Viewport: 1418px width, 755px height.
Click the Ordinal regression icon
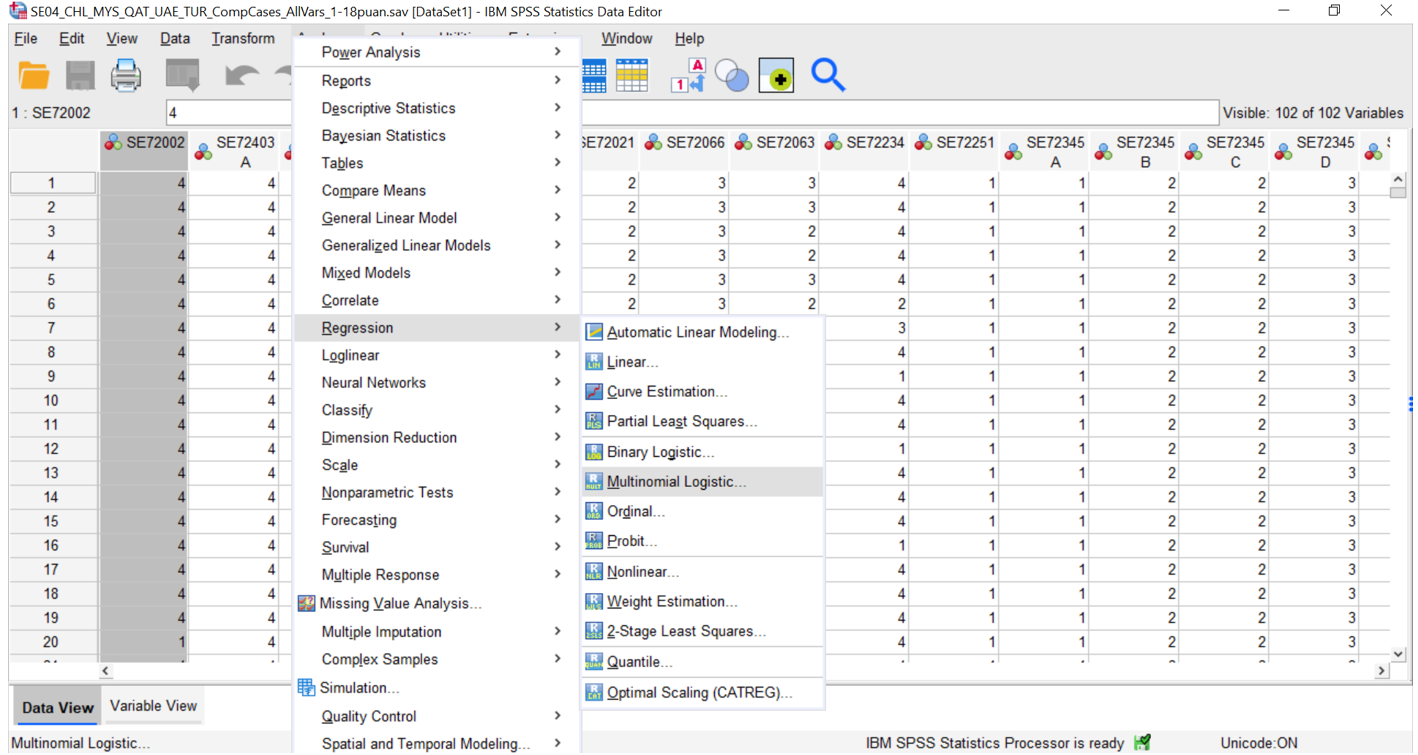(x=594, y=512)
